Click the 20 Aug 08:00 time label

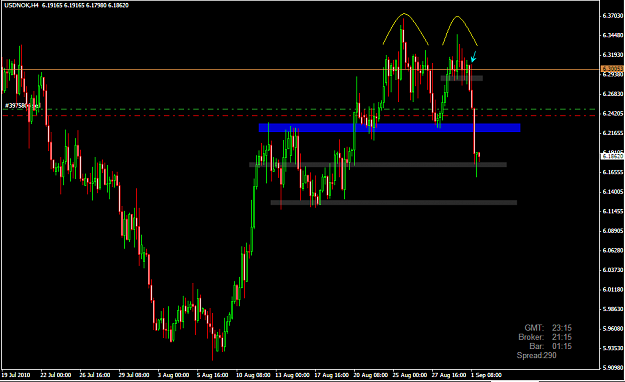(x=370, y=375)
